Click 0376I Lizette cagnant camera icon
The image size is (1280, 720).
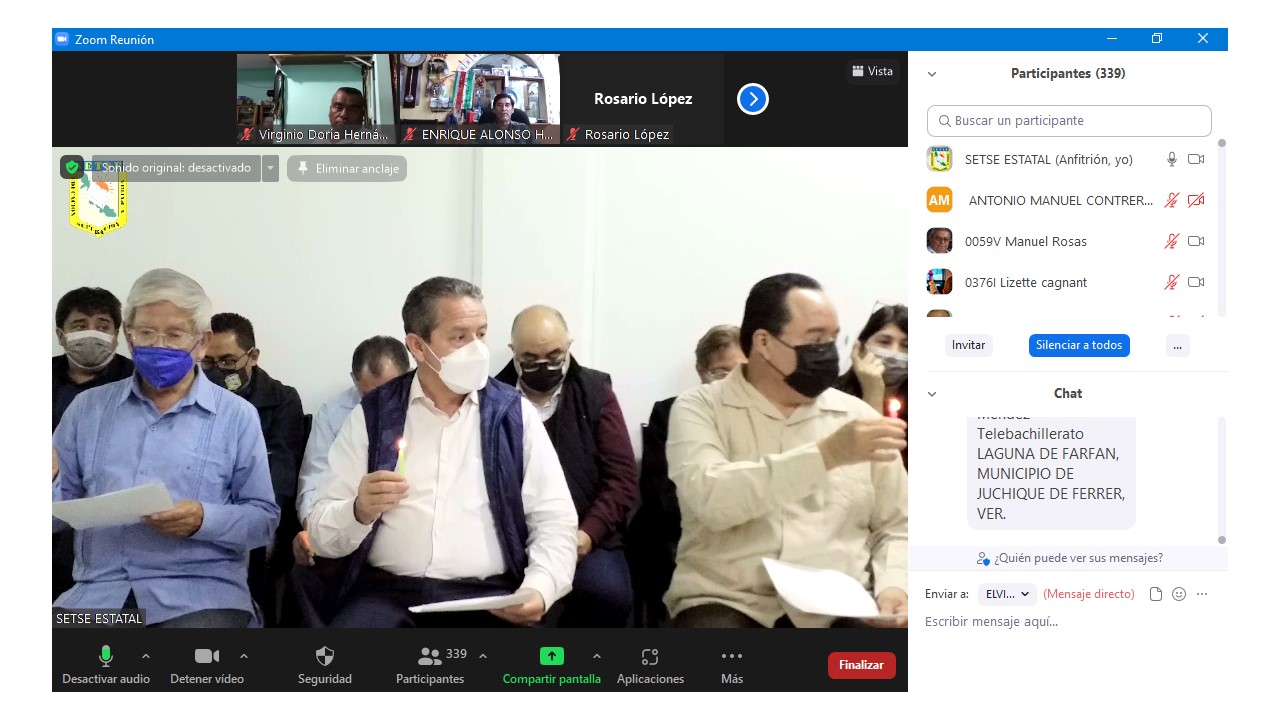pyautogui.click(x=1196, y=282)
